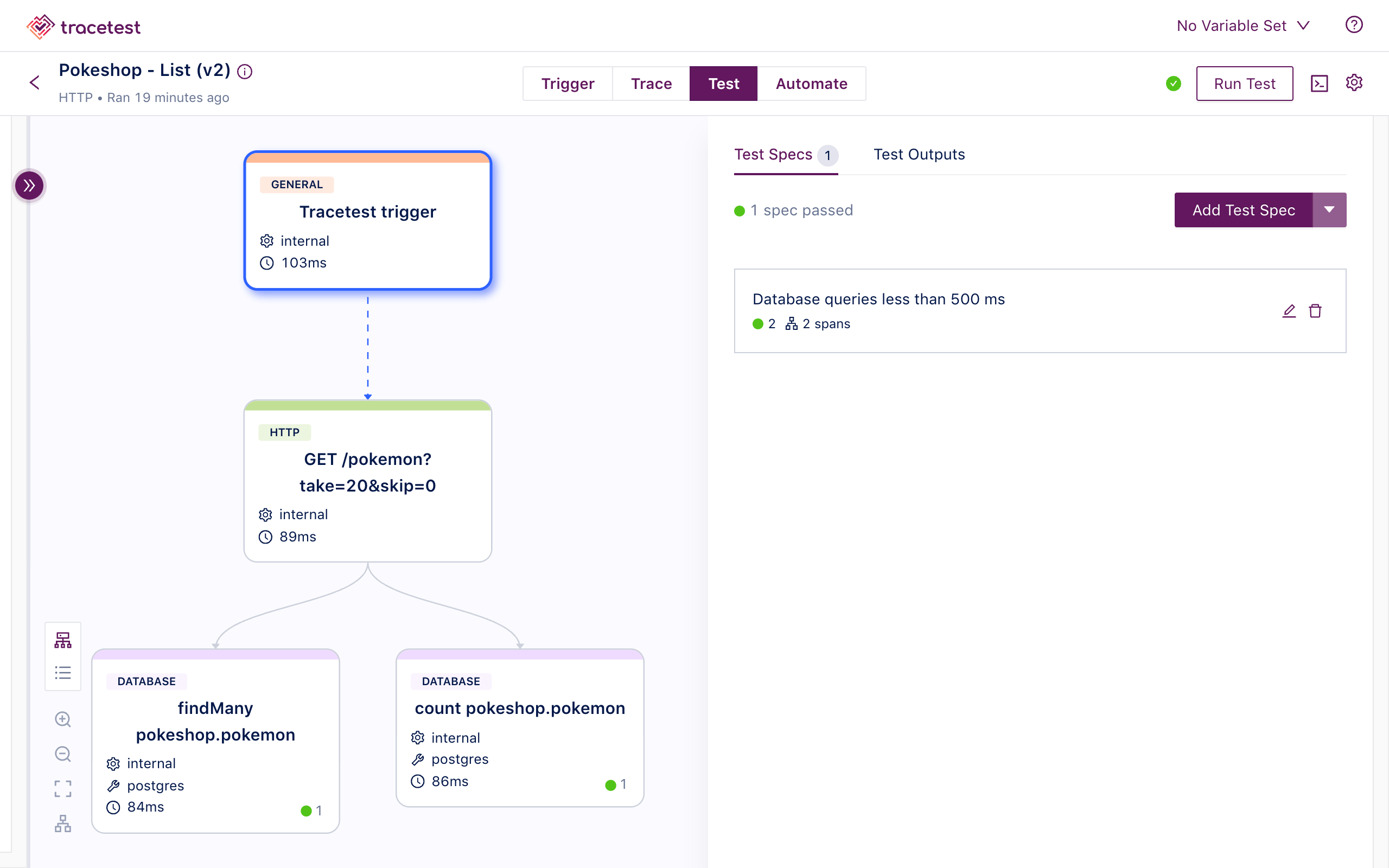
Task: Select the findMany pokeshop.pokemon database node
Action: (x=215, y=741)
